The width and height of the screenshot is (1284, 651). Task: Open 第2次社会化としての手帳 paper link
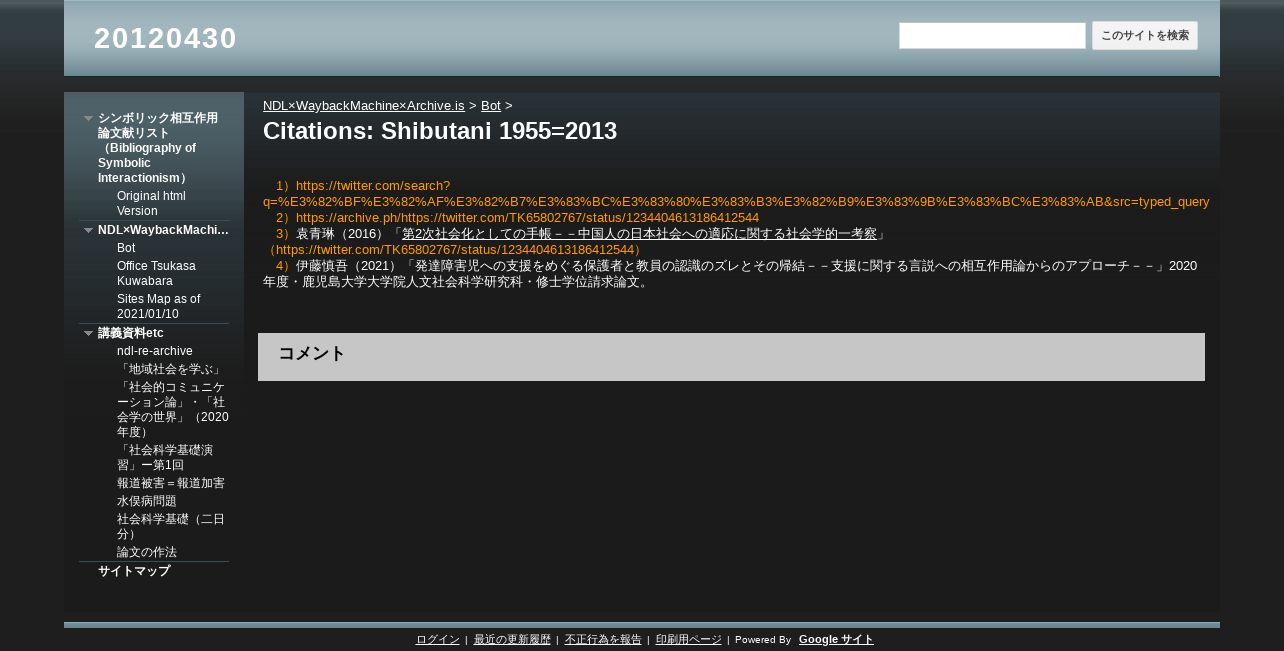639,233
